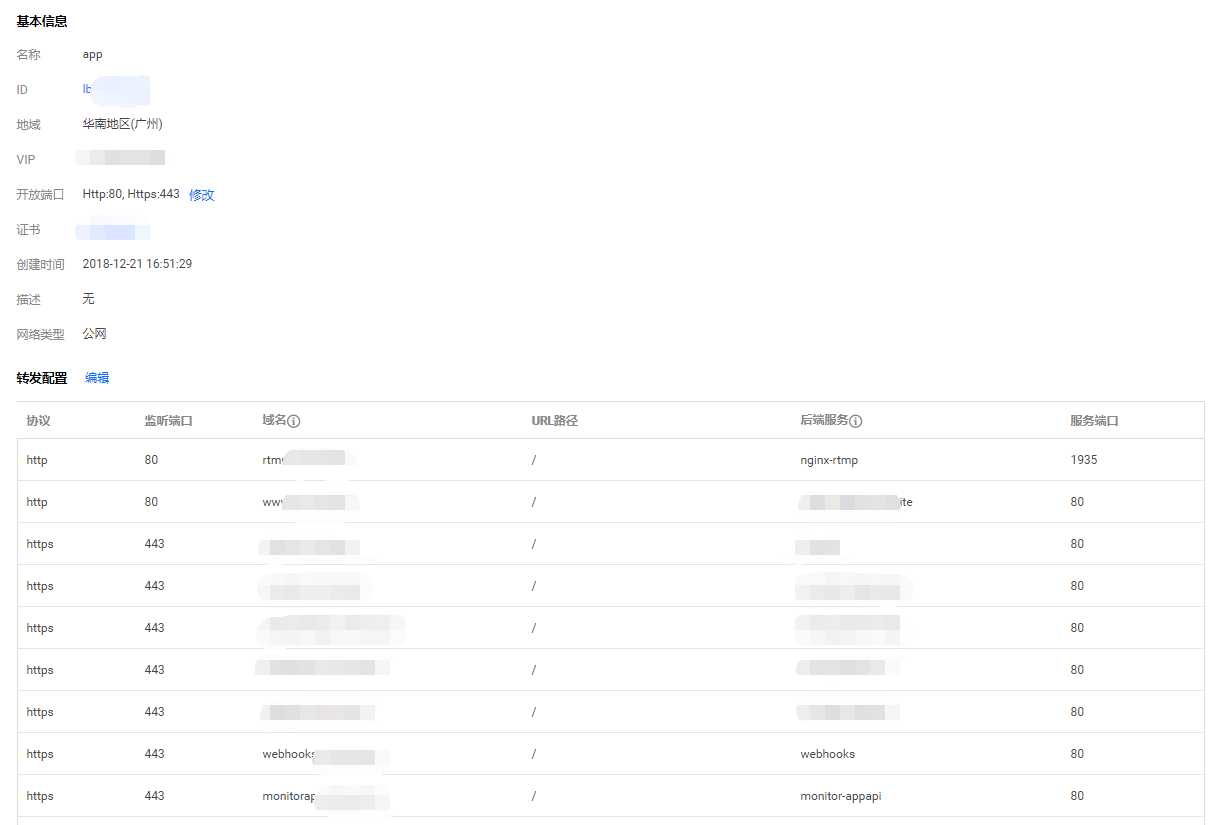
Task: Click 修改 link beside open ports
Action: tap(202, 195)
